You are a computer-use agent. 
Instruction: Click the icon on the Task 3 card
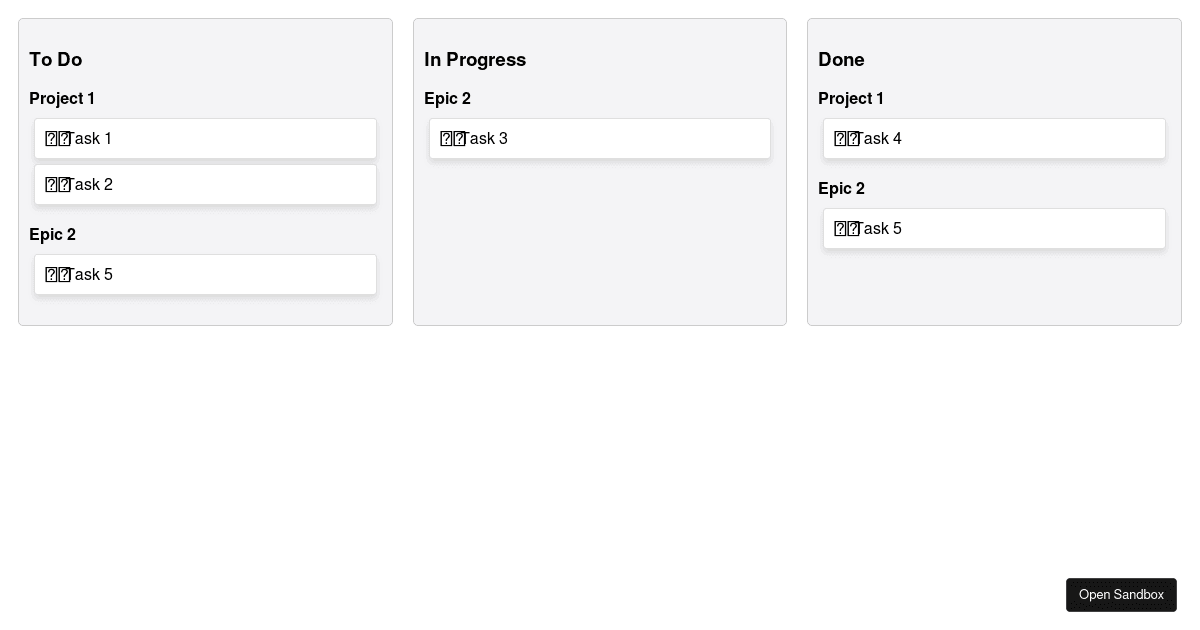click(x=452, y=138)
